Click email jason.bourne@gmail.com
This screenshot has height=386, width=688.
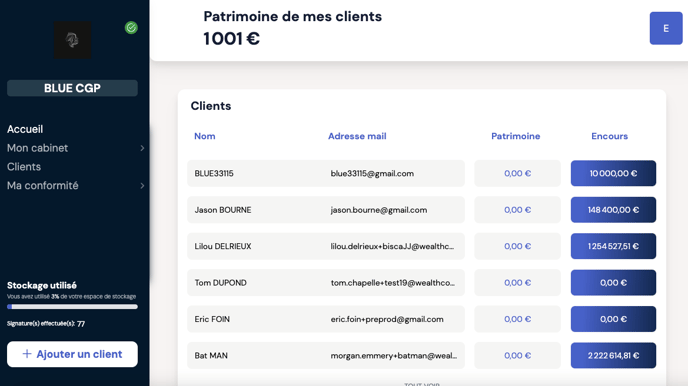click(x=379, y=210)
